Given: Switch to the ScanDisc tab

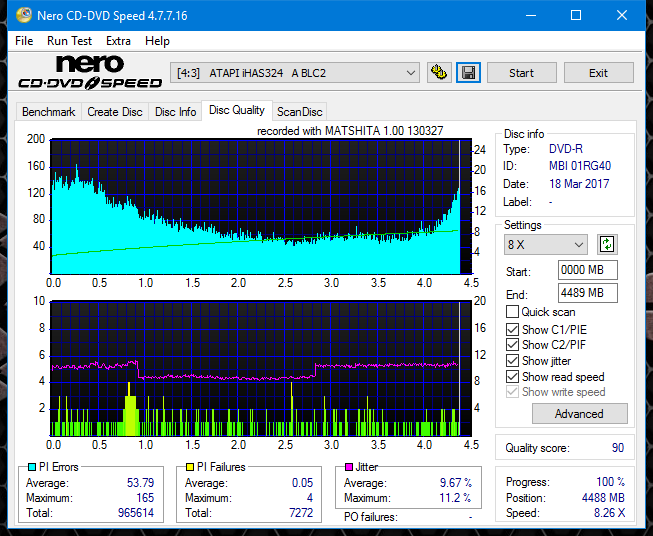Looking at the screenshot, I should 300,112.
